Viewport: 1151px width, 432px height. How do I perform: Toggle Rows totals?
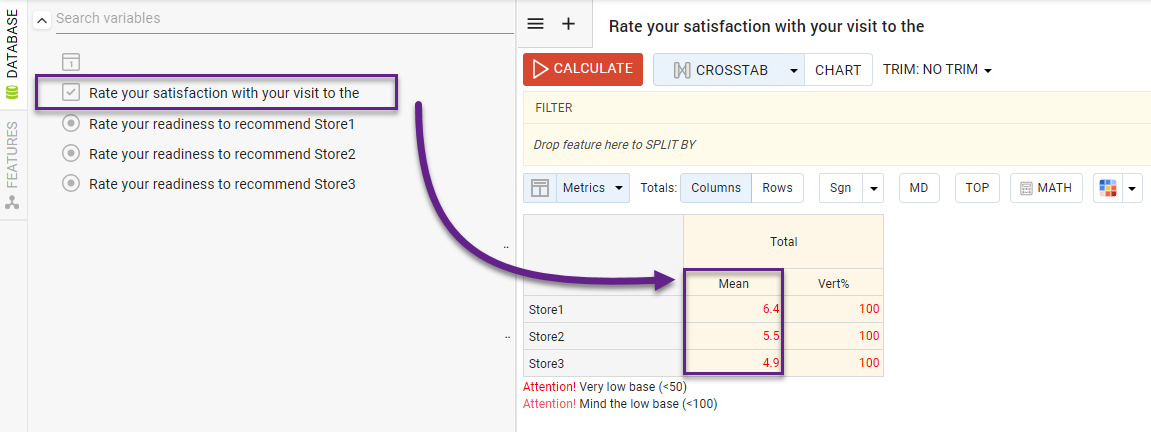(777, 188)
